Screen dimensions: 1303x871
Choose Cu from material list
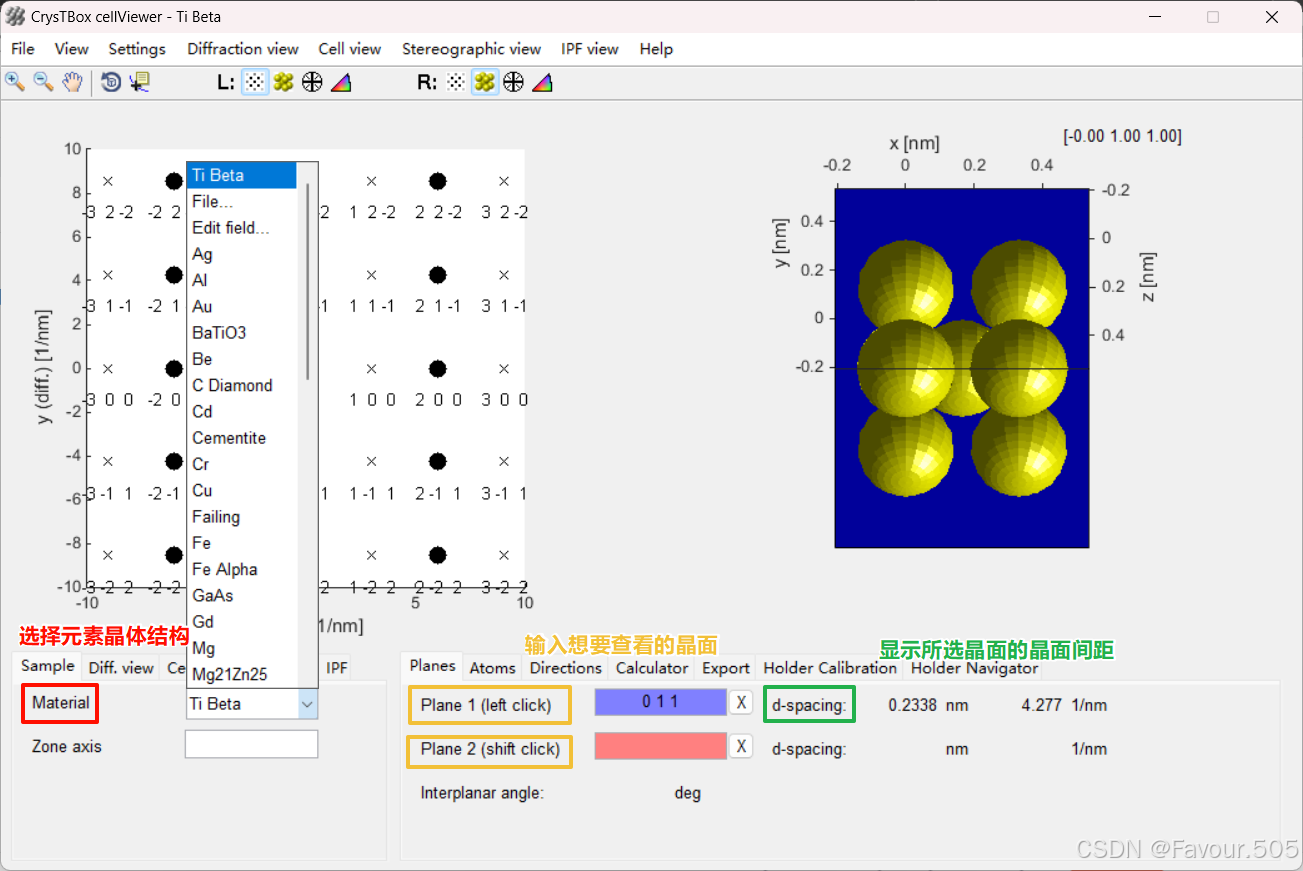click(x=243, y=490)
